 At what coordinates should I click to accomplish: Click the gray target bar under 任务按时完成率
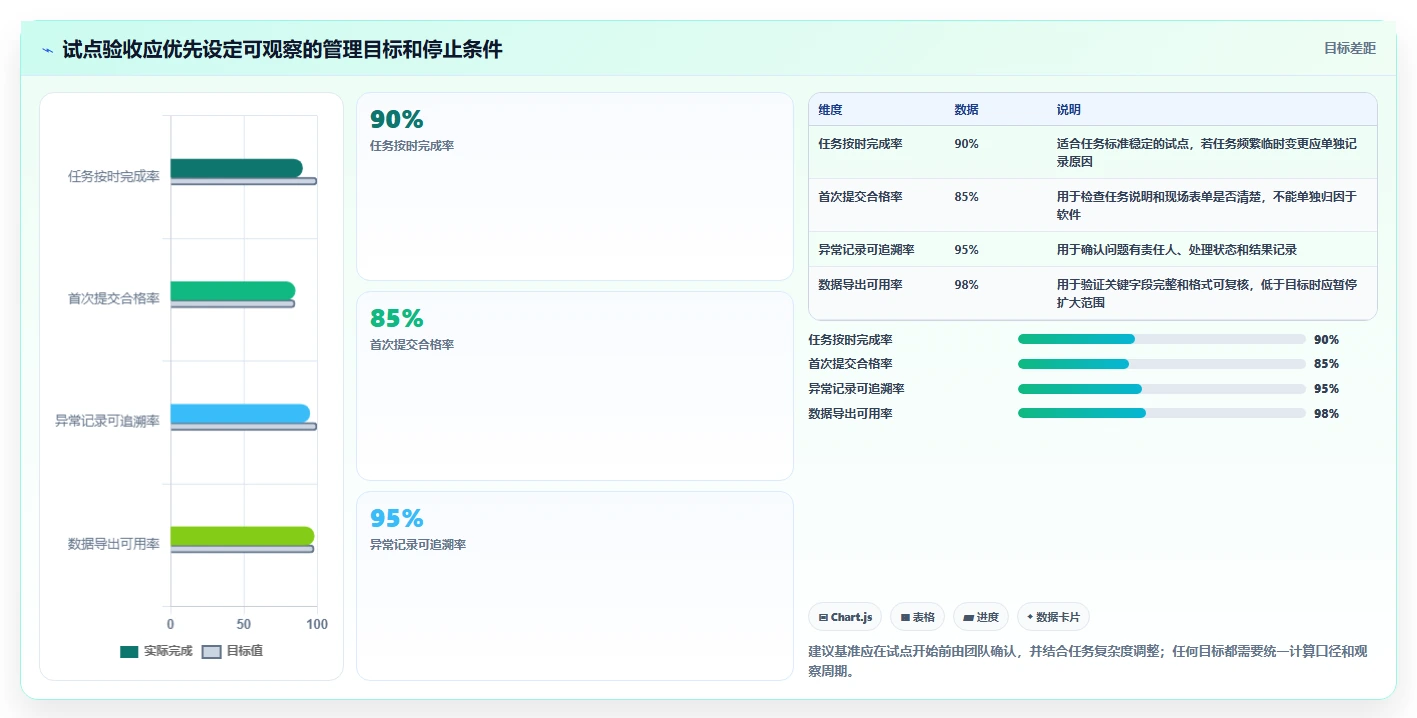(243, 181)
